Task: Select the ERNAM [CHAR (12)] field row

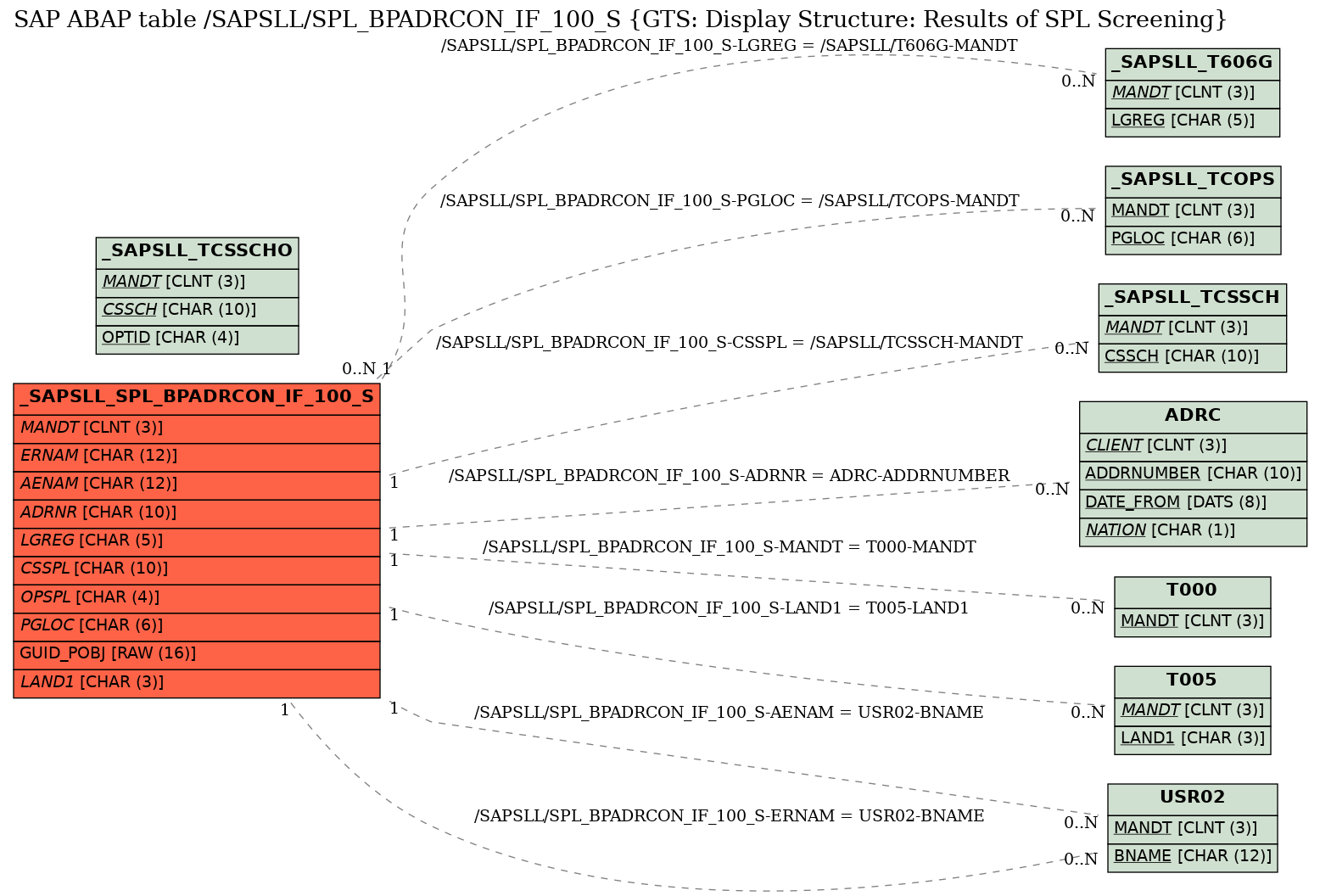Action: tap(197, 456)
